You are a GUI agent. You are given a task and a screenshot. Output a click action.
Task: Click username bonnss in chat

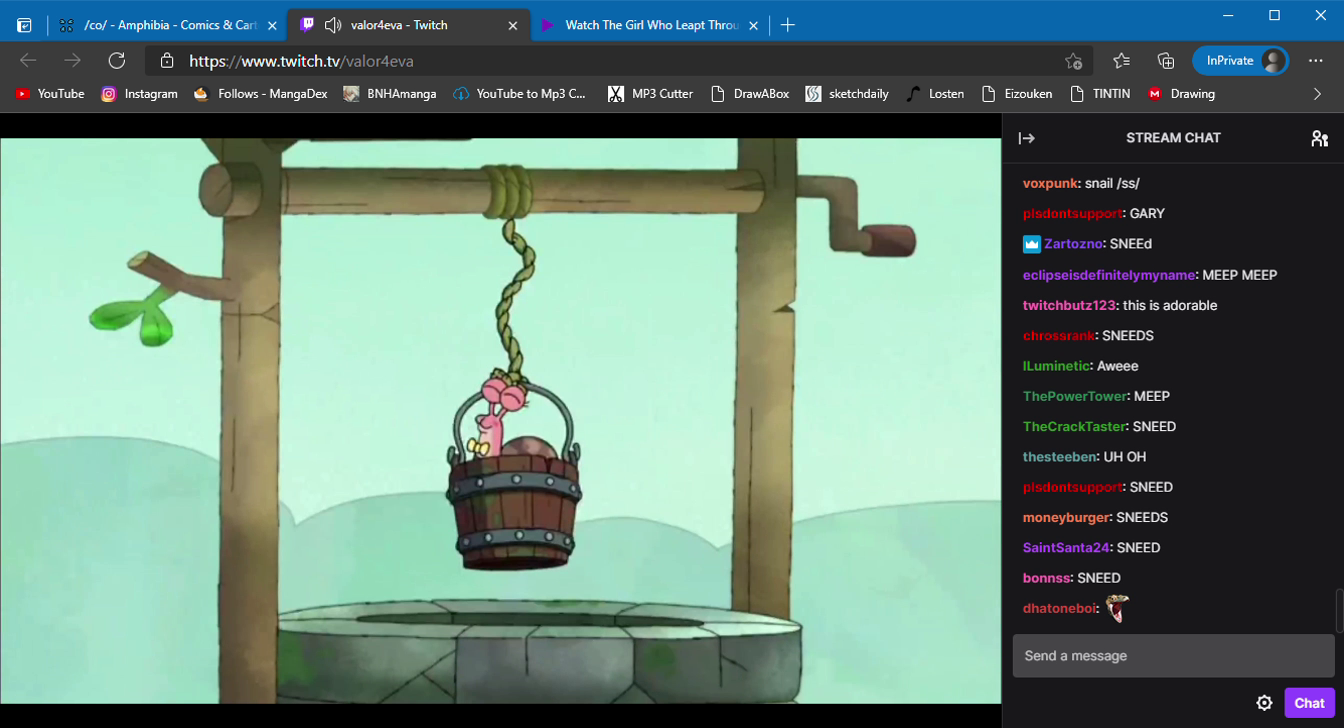1046,578
